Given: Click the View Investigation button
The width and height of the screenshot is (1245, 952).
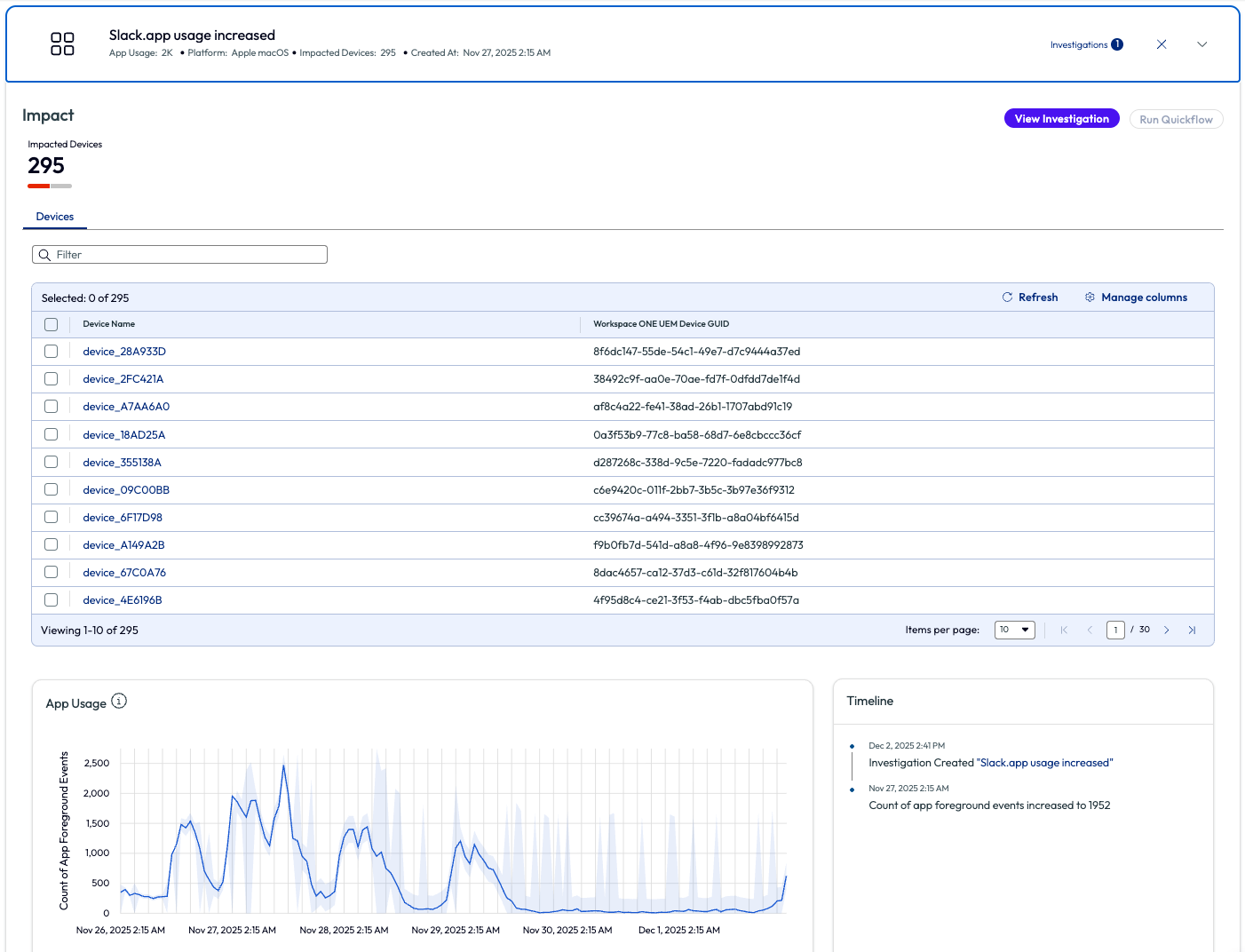Looking at the screenshot, I should [1061, 119].
